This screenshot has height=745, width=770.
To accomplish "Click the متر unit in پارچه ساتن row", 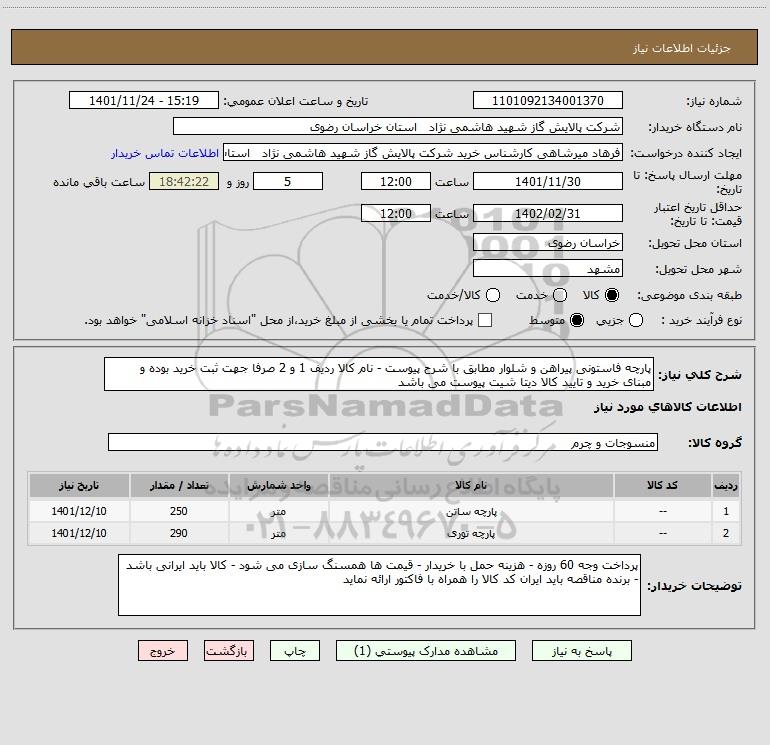I will [278, 511].
